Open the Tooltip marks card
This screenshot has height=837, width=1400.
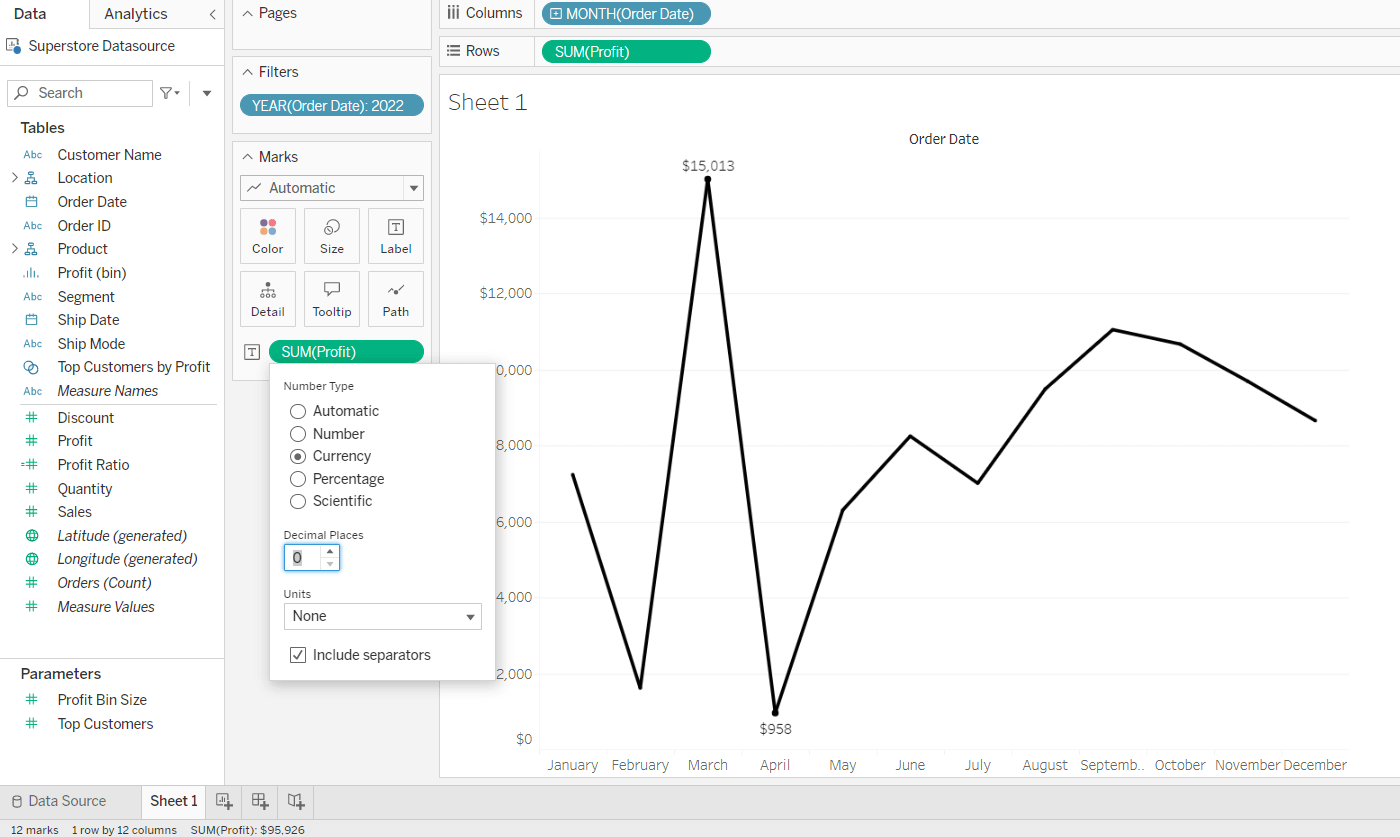click(332, 299)
